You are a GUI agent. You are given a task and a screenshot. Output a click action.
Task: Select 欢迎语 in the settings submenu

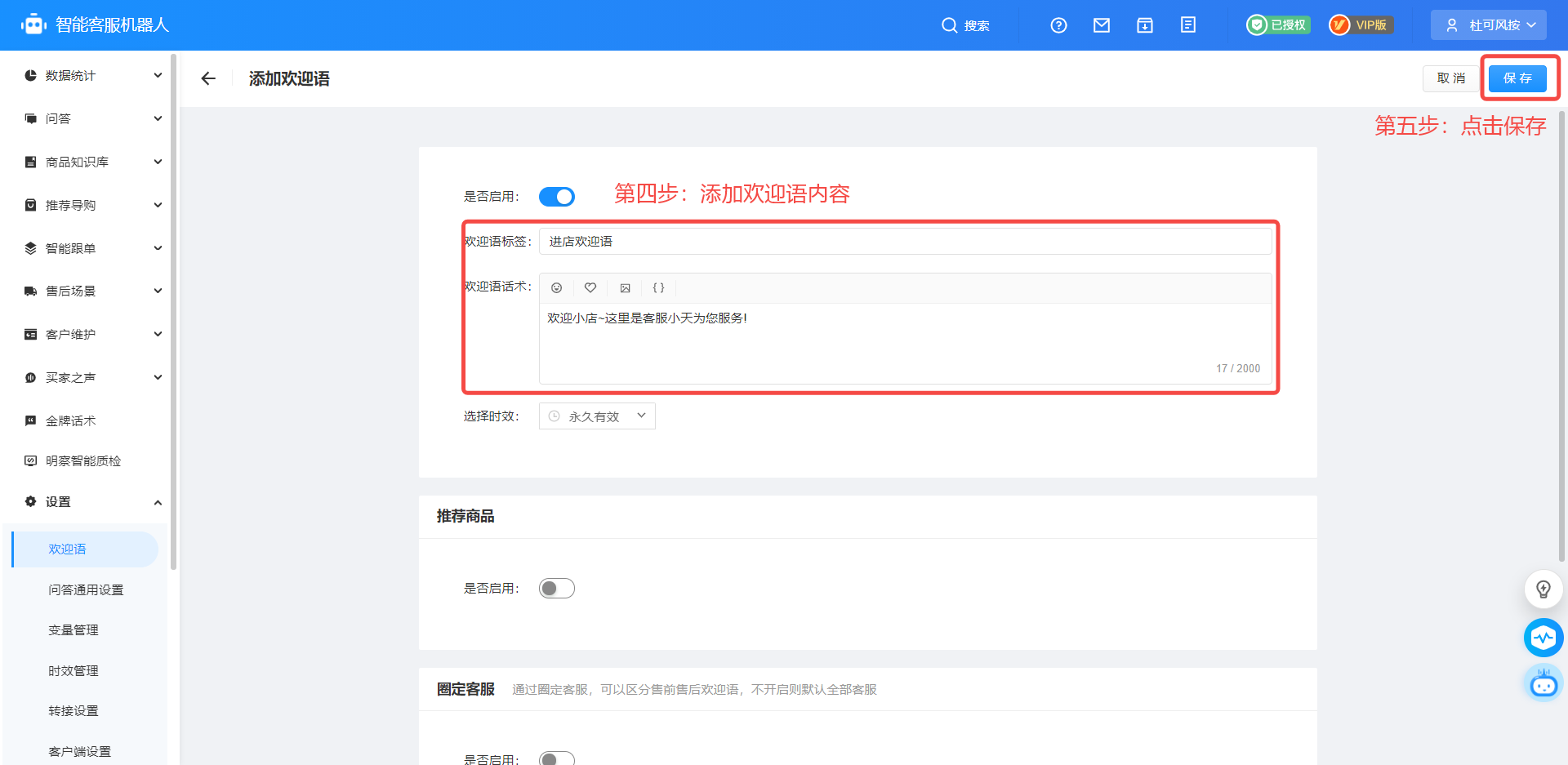85,549
